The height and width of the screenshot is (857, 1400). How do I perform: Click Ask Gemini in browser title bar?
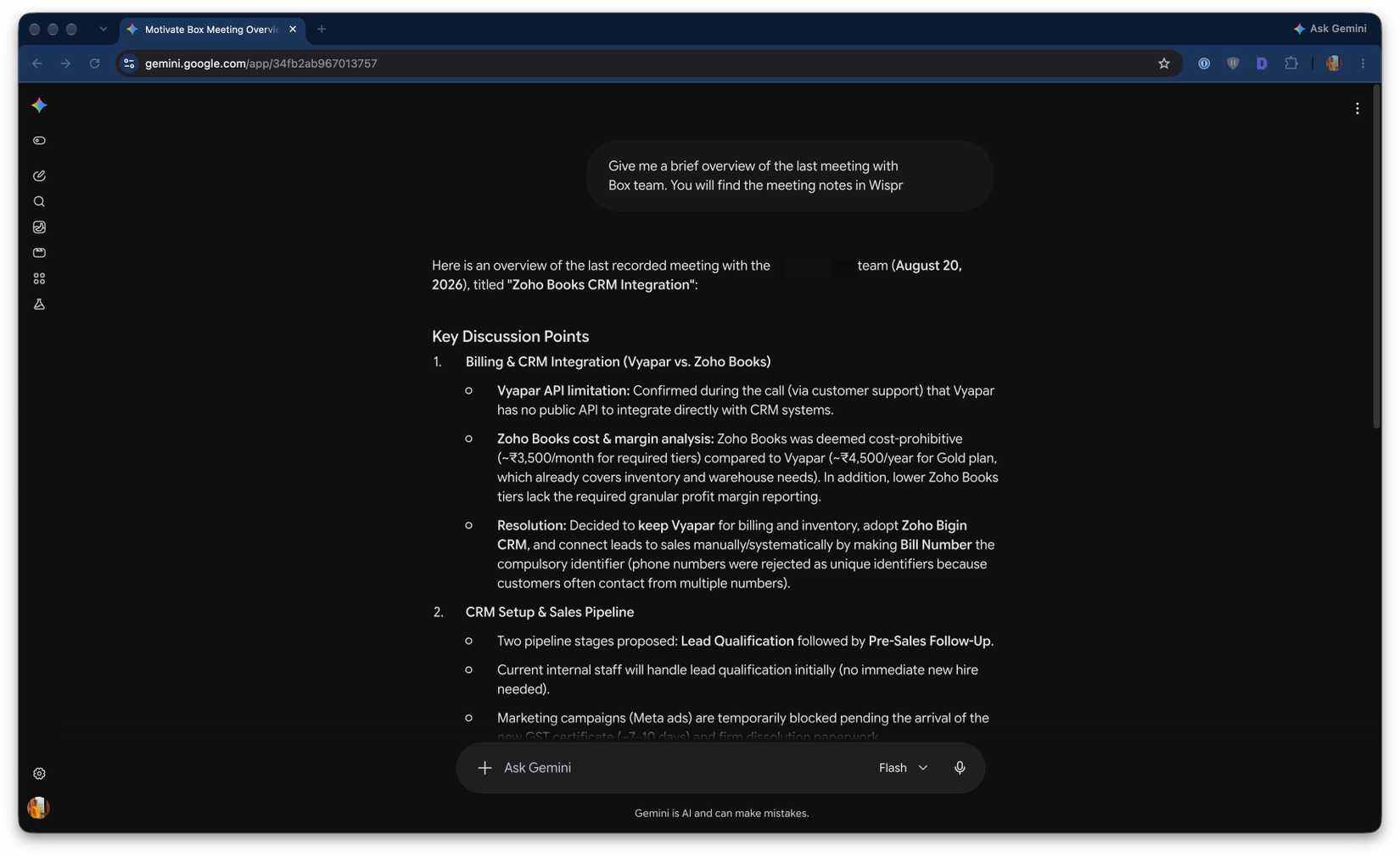(x=1330, y=29)
